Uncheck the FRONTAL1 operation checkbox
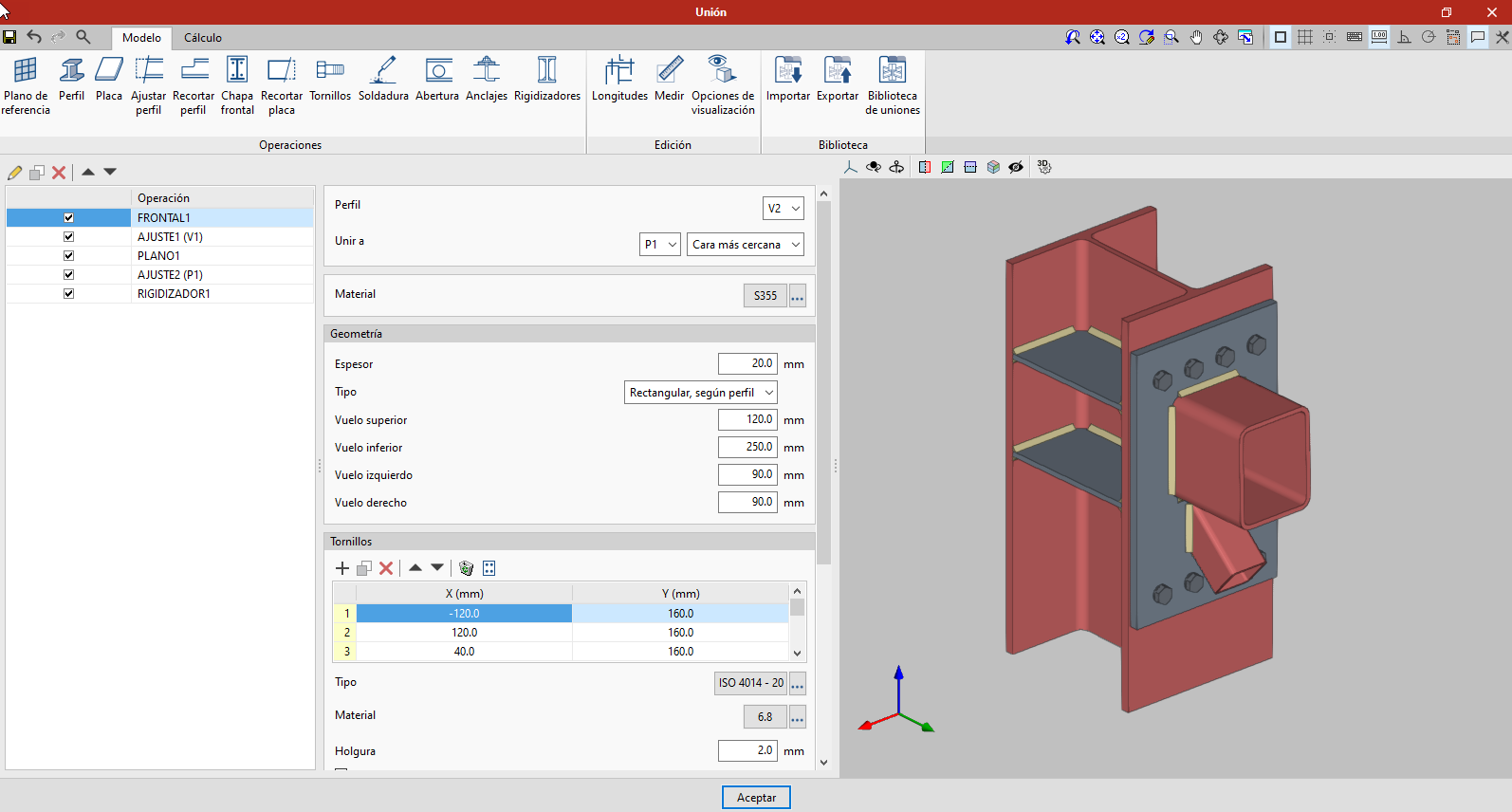 click(x=68, y=217)
